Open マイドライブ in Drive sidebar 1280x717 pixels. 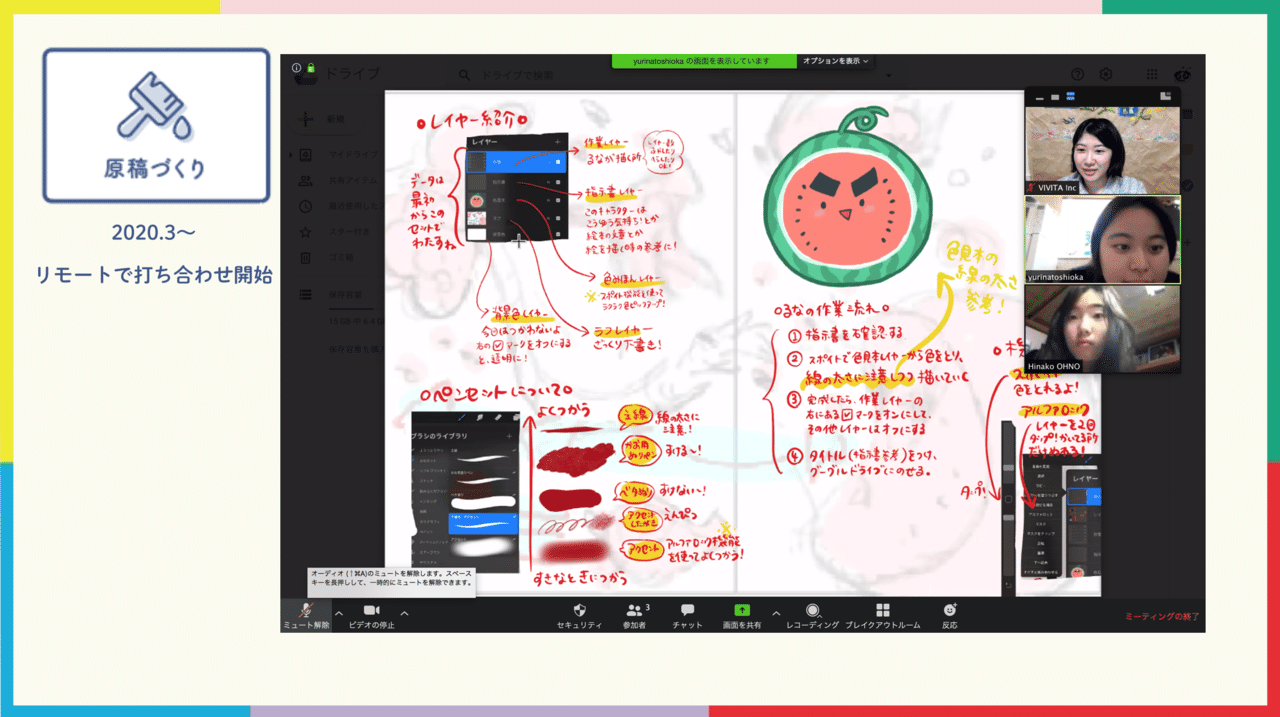[340, 155]
